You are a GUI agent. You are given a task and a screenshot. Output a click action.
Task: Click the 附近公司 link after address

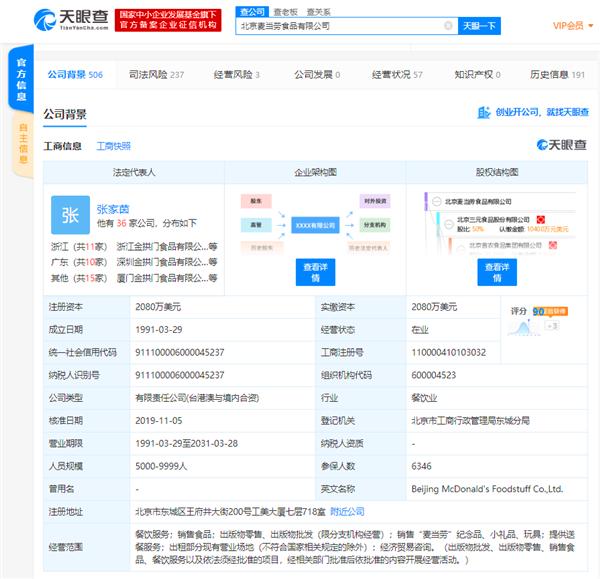coord(347,512)
